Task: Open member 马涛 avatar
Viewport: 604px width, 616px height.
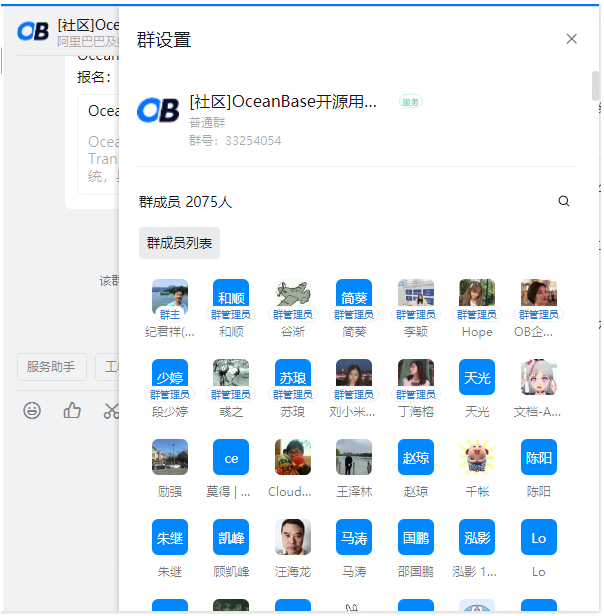Action: tap(354, 537)
